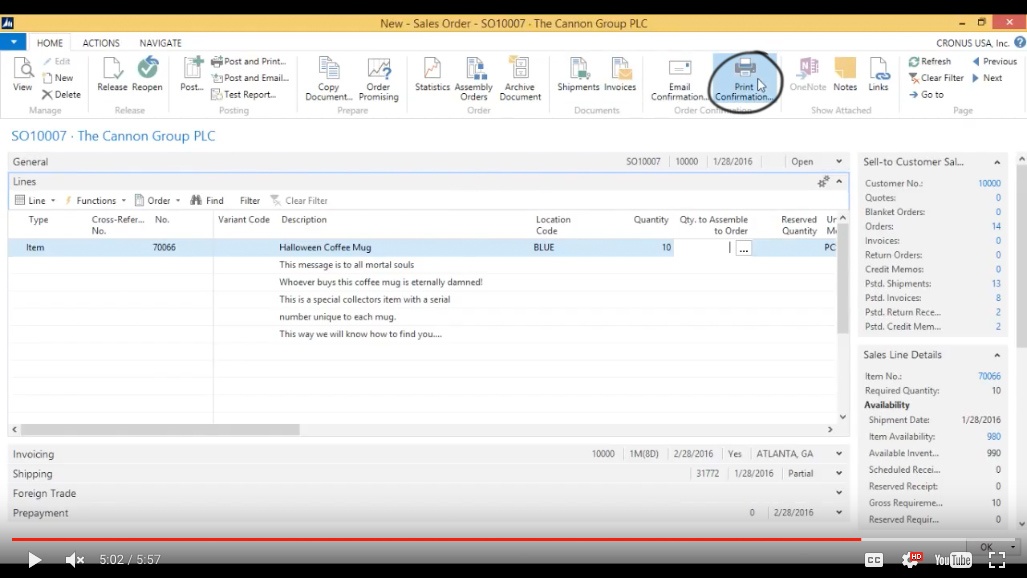The height and width of the screenshot is (578, 1027).
Task: Open the Lines customize gear icon
Action: point(823,182)
